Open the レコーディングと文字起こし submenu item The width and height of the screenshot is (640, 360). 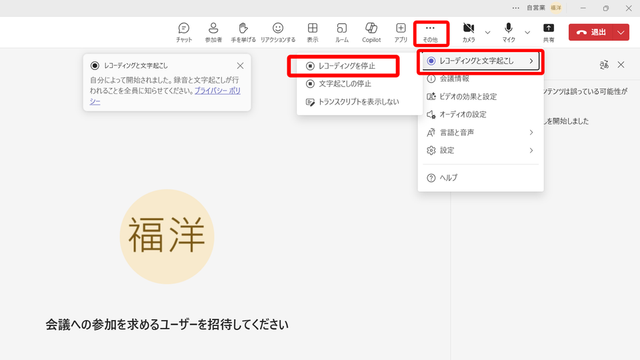(x=480, y=61)
